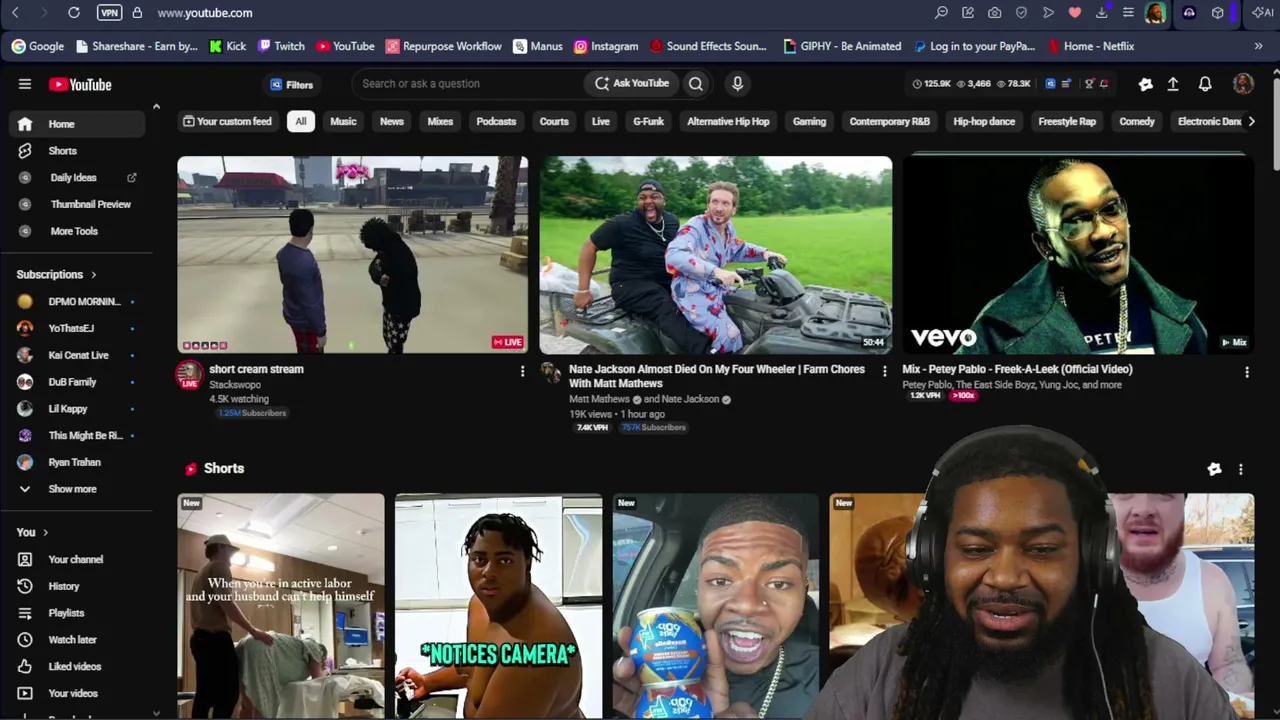
Task: Select the Podcasts filter chip
Action: point(496,122)
